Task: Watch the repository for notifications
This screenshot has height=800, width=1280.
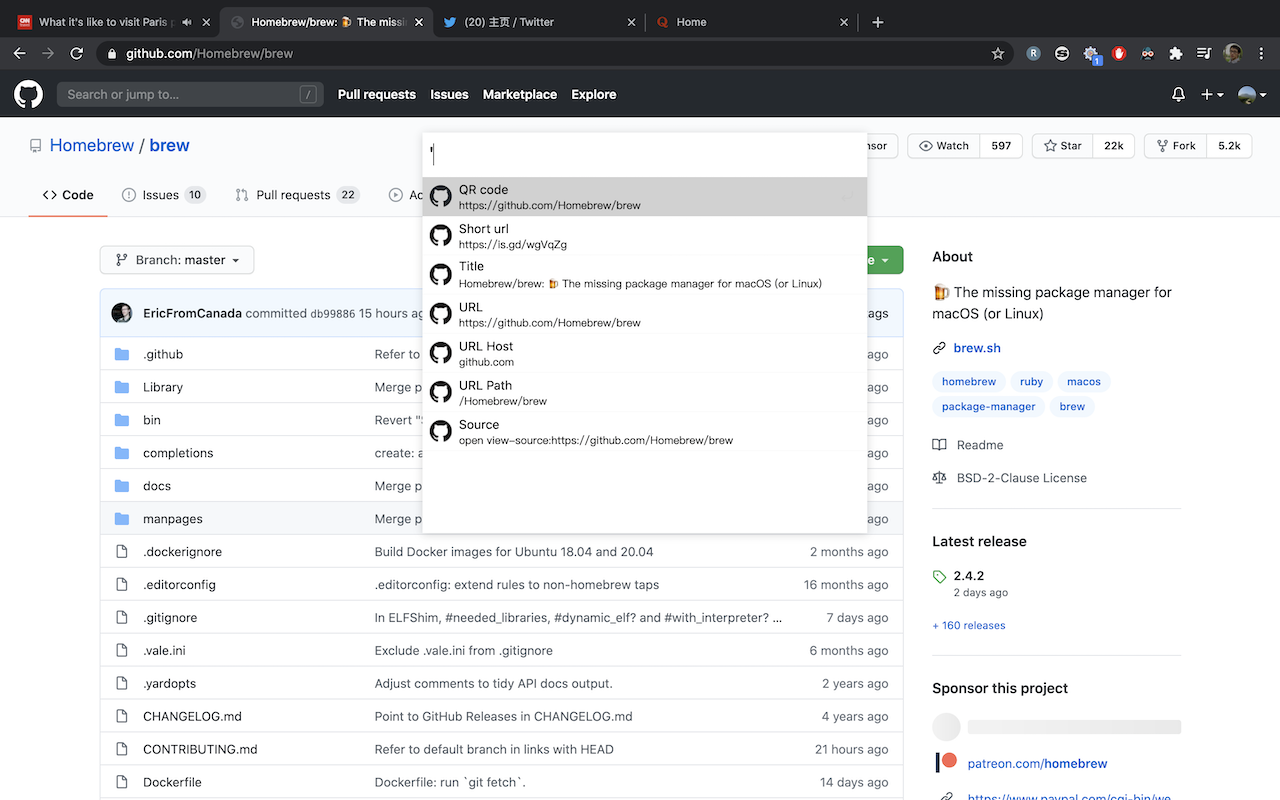Action: pos(943,146)
